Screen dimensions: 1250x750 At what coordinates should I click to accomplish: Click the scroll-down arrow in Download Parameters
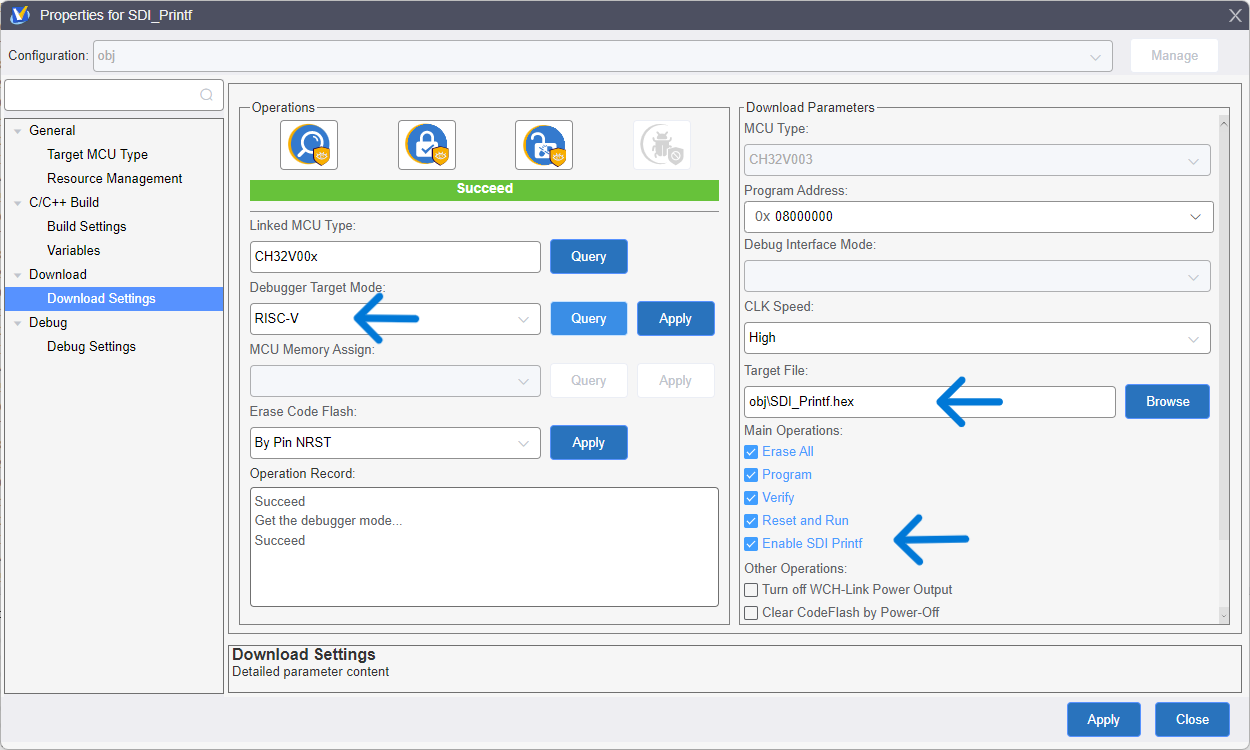click(x=1222, y=615)
